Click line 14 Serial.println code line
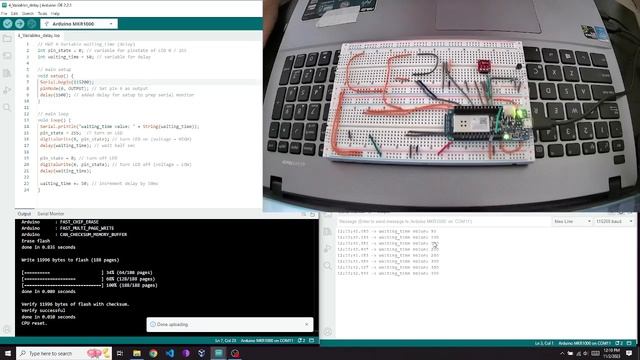The height and width of the screenshot is (360, 640). 120,127
